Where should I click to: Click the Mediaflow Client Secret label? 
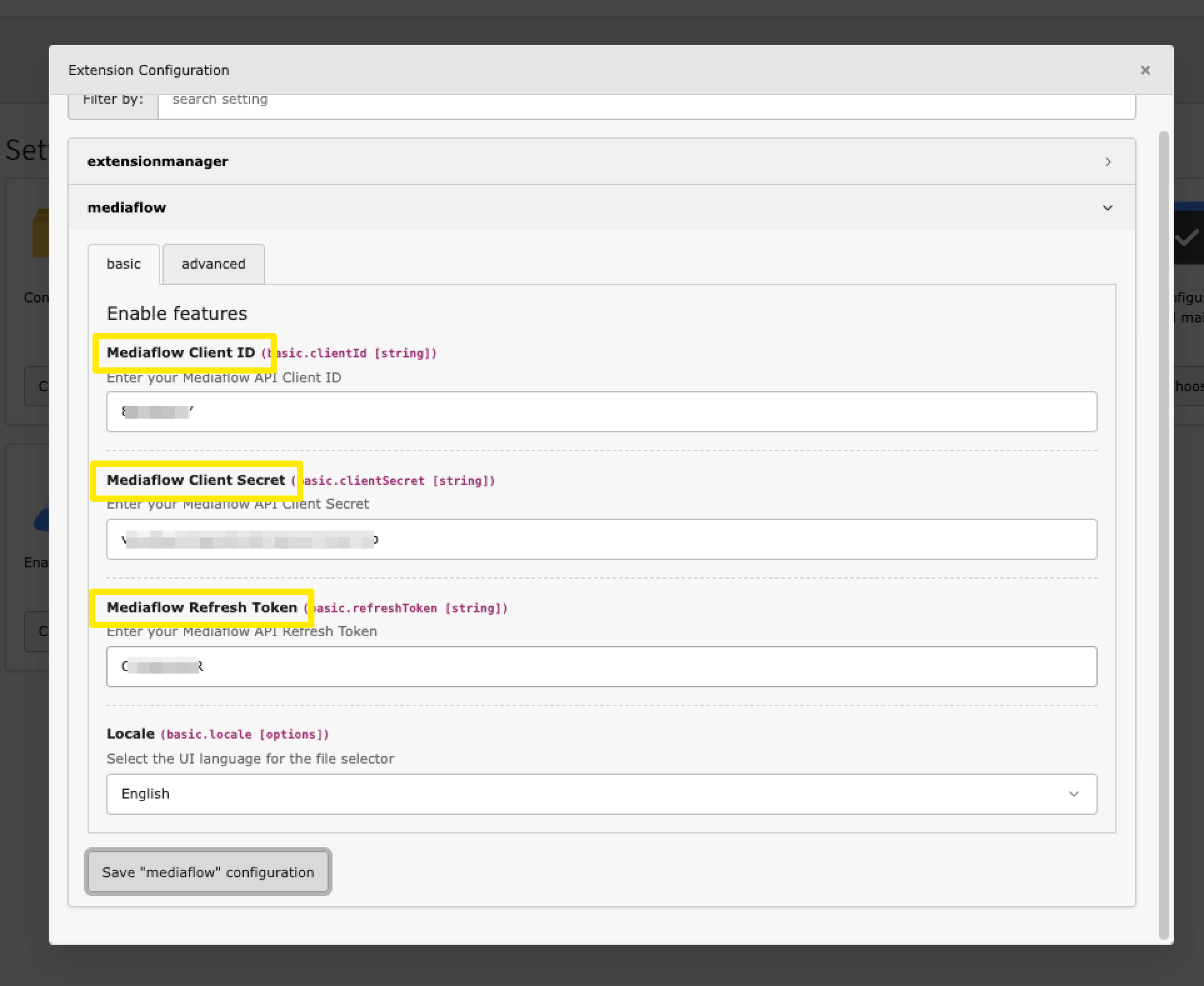coord(196,481)
